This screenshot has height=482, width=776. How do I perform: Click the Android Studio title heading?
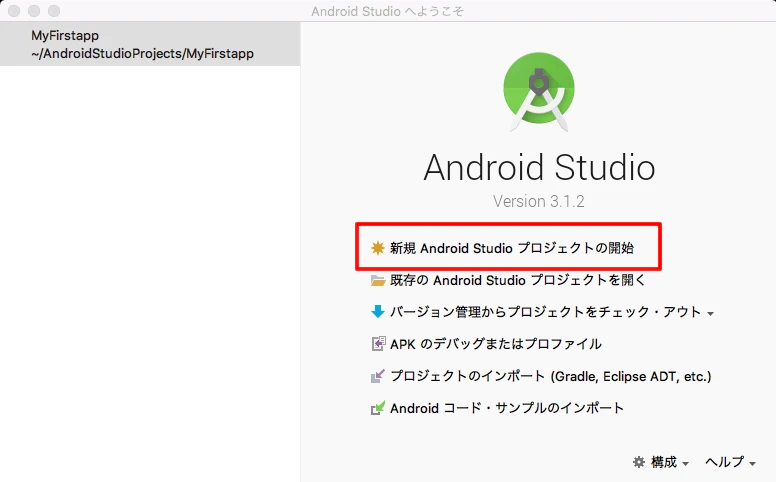click(x=539, y=167)
